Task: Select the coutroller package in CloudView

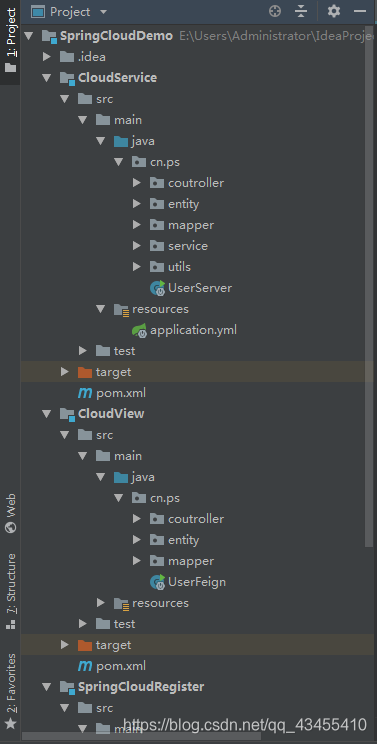Action: tap(196, 519)
